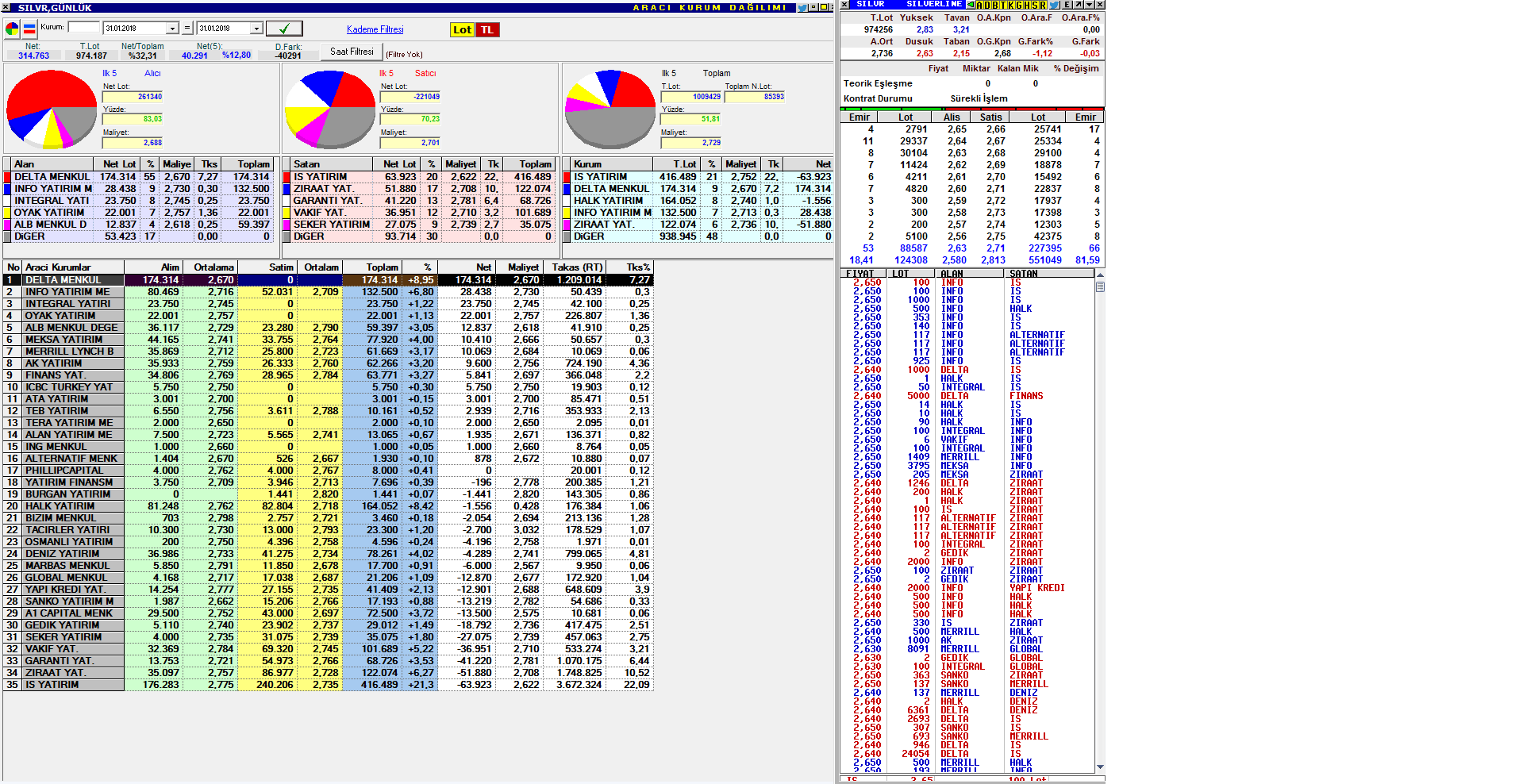The image size is (1519, 784).
Task: Open Kademe Filtresi link
Action: (375, 29)
